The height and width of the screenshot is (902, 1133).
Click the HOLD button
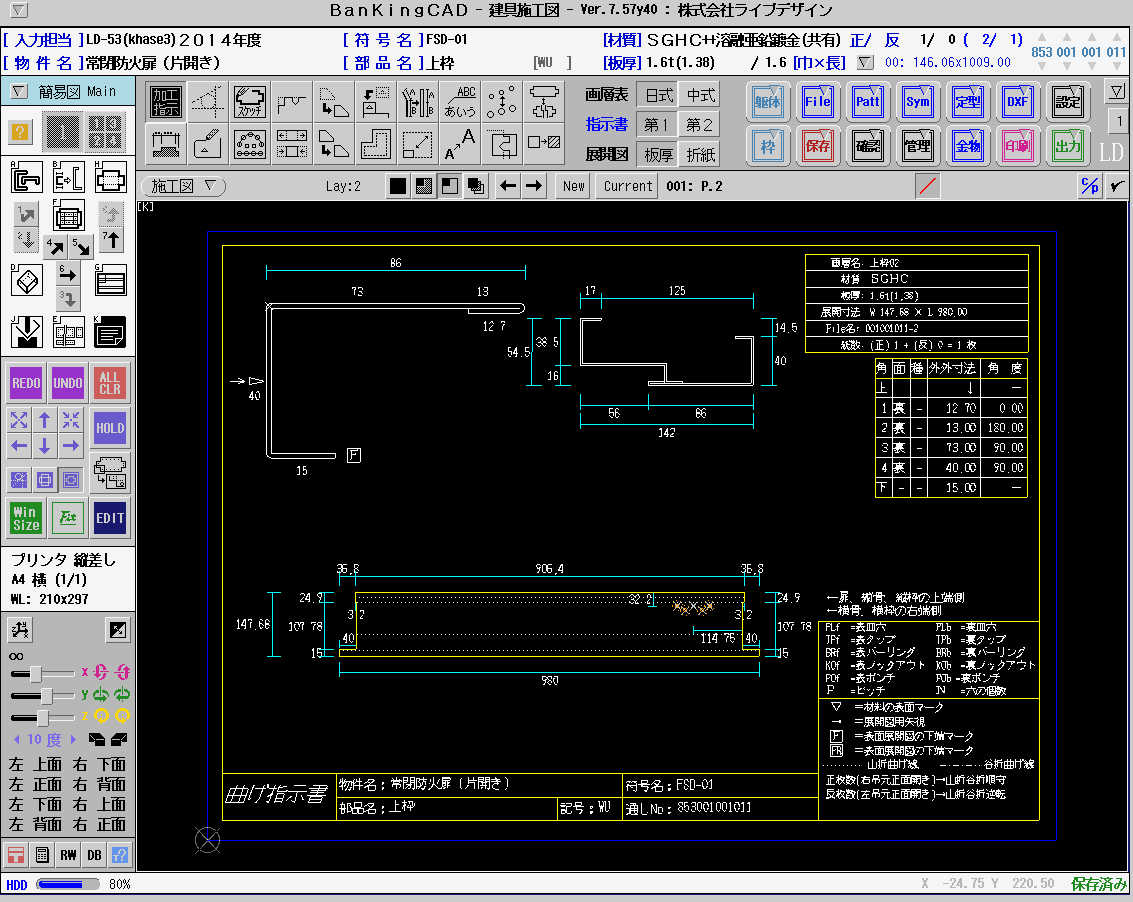pyautogui.click(x=110, y=428)
